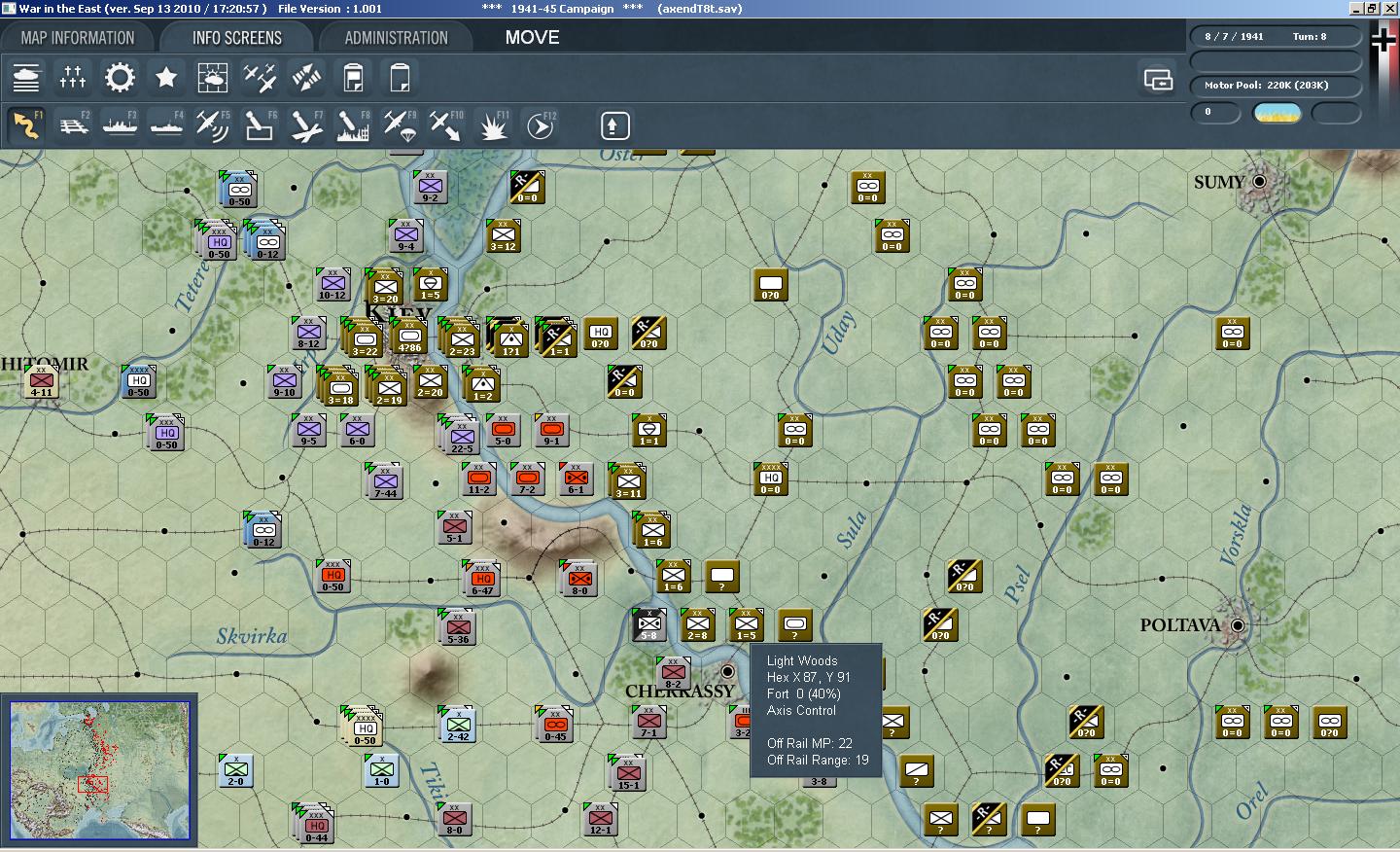The height and width of the screenshot is (852, 1400).
Task: Click the window switch icon near date panel
Action: (1158, 79)
